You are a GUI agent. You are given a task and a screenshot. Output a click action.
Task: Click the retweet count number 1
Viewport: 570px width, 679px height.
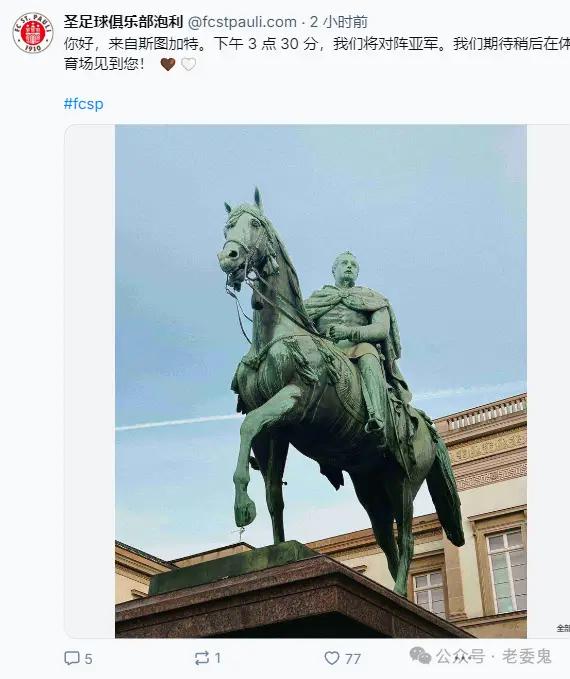click(x=218, y=658)
